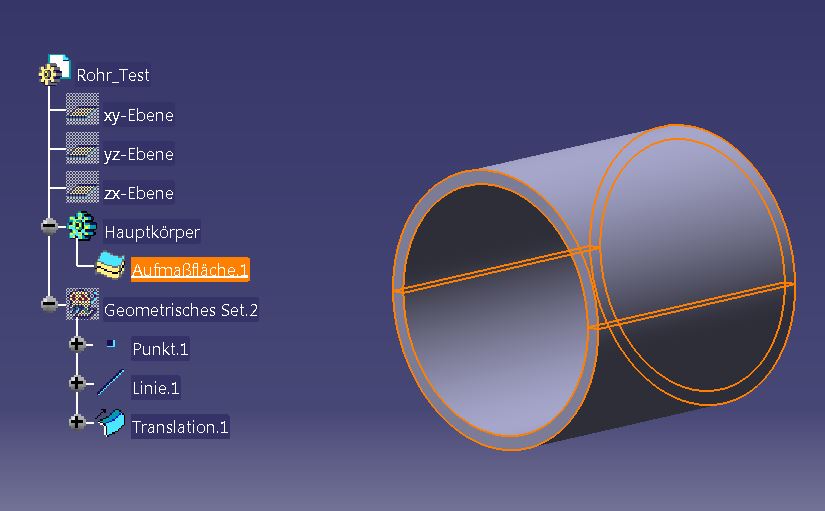Image resolution: width=825 pixels, height=511 pixels.
Task: Select the Geometrisches Set.2 label
Action: (181, 310)
